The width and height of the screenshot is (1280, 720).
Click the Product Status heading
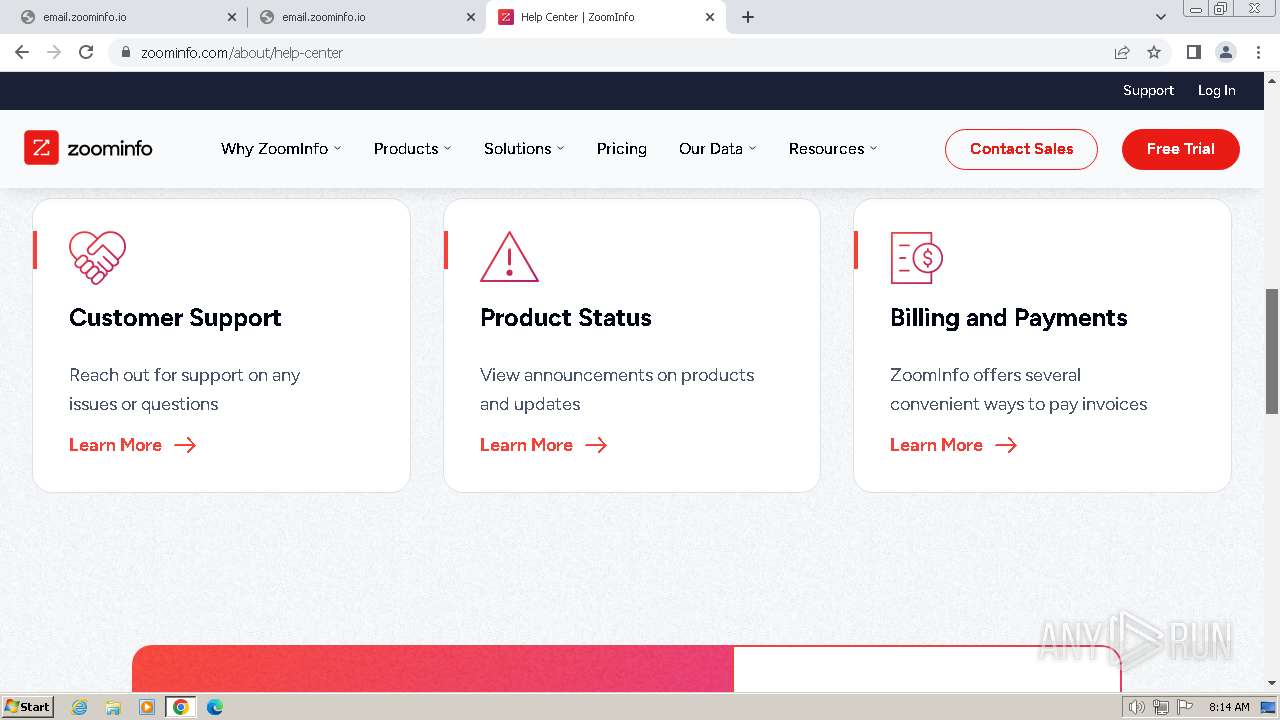pyautogui.click(x=566, y=318)
